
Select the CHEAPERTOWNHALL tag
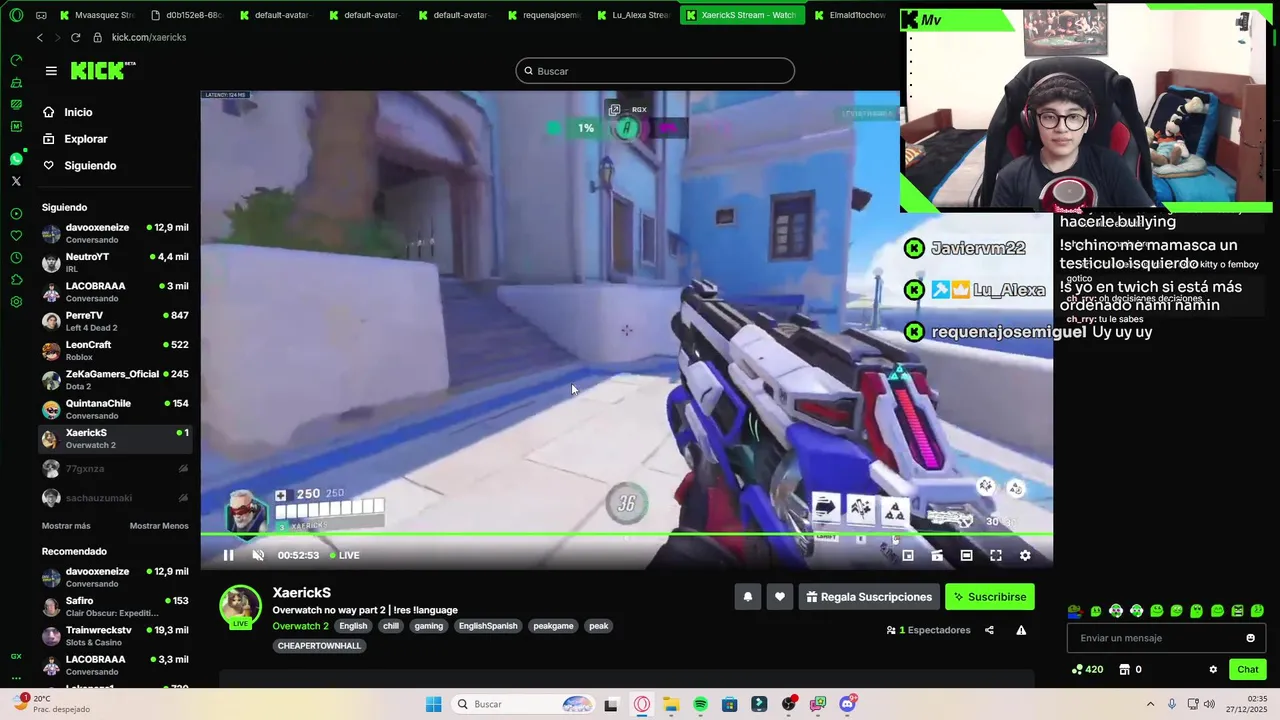point(319,646)
